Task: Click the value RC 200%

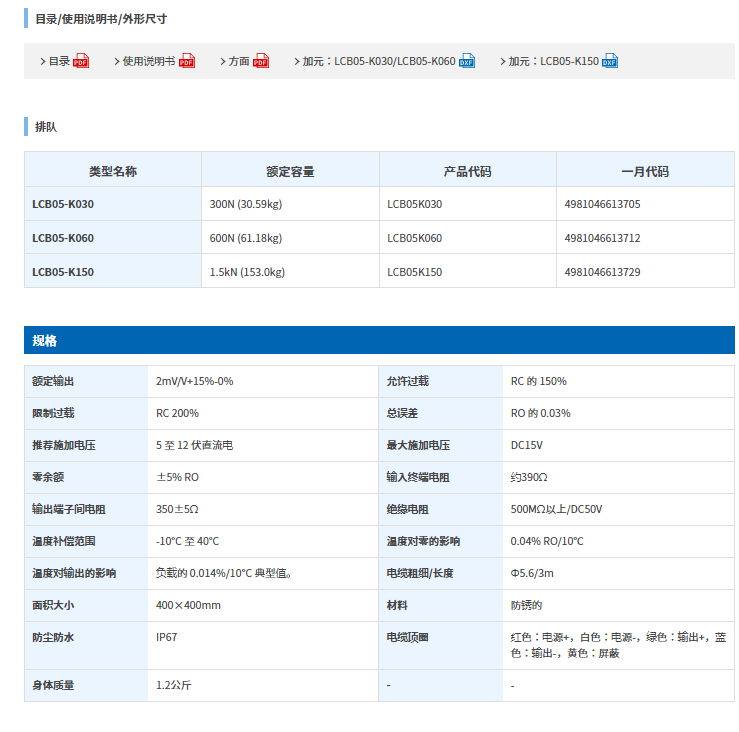Action: pyautogui.click(x=177, y=413)
